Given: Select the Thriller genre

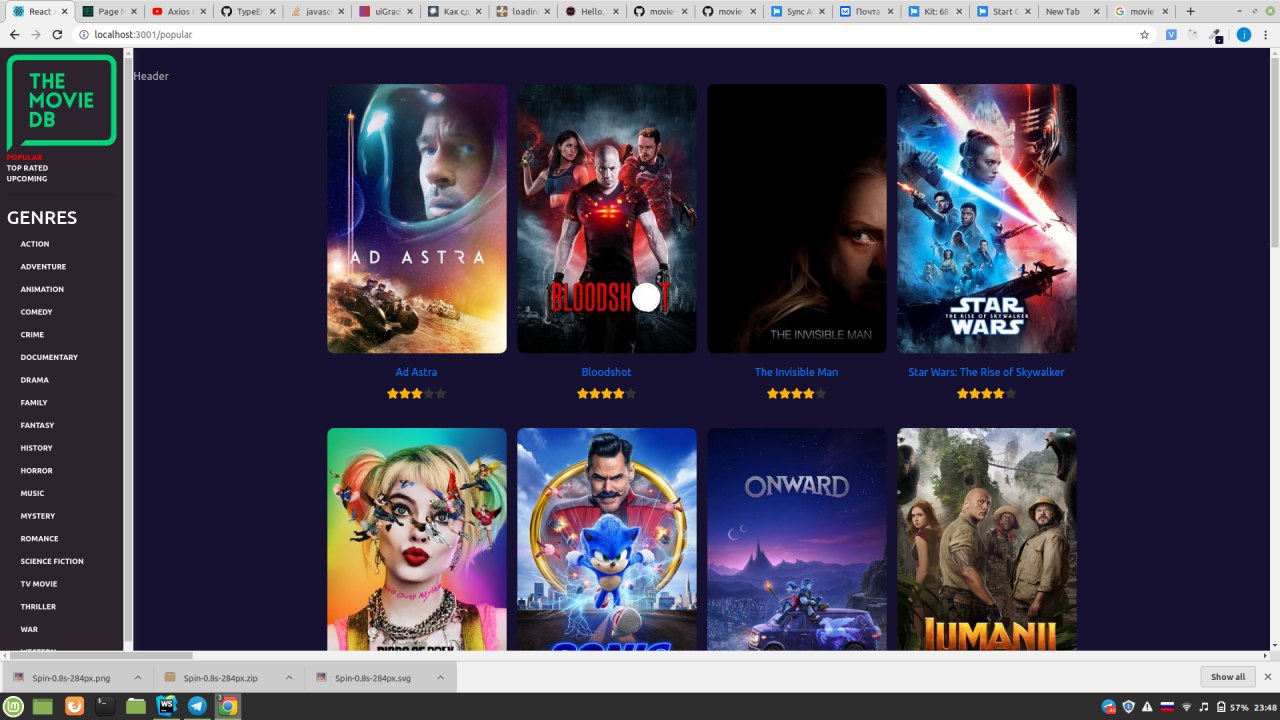Looking at the screenshot, I should coord(38,607).
